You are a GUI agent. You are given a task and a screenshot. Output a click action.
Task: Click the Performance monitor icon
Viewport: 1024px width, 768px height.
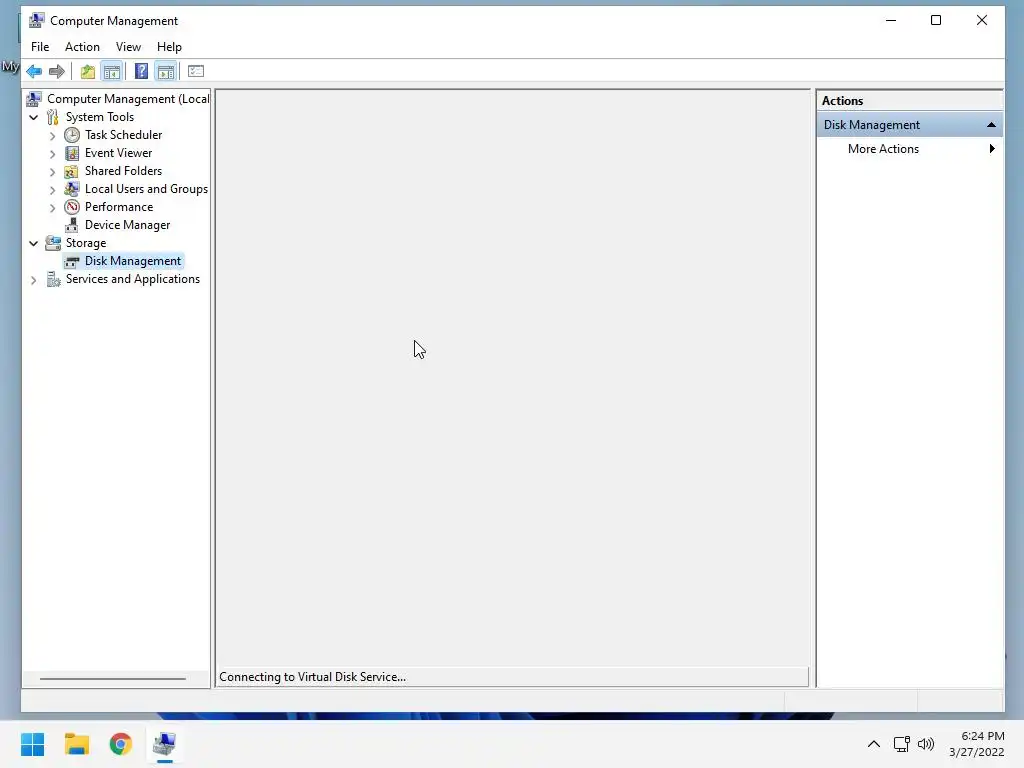(x=72, y=207)
